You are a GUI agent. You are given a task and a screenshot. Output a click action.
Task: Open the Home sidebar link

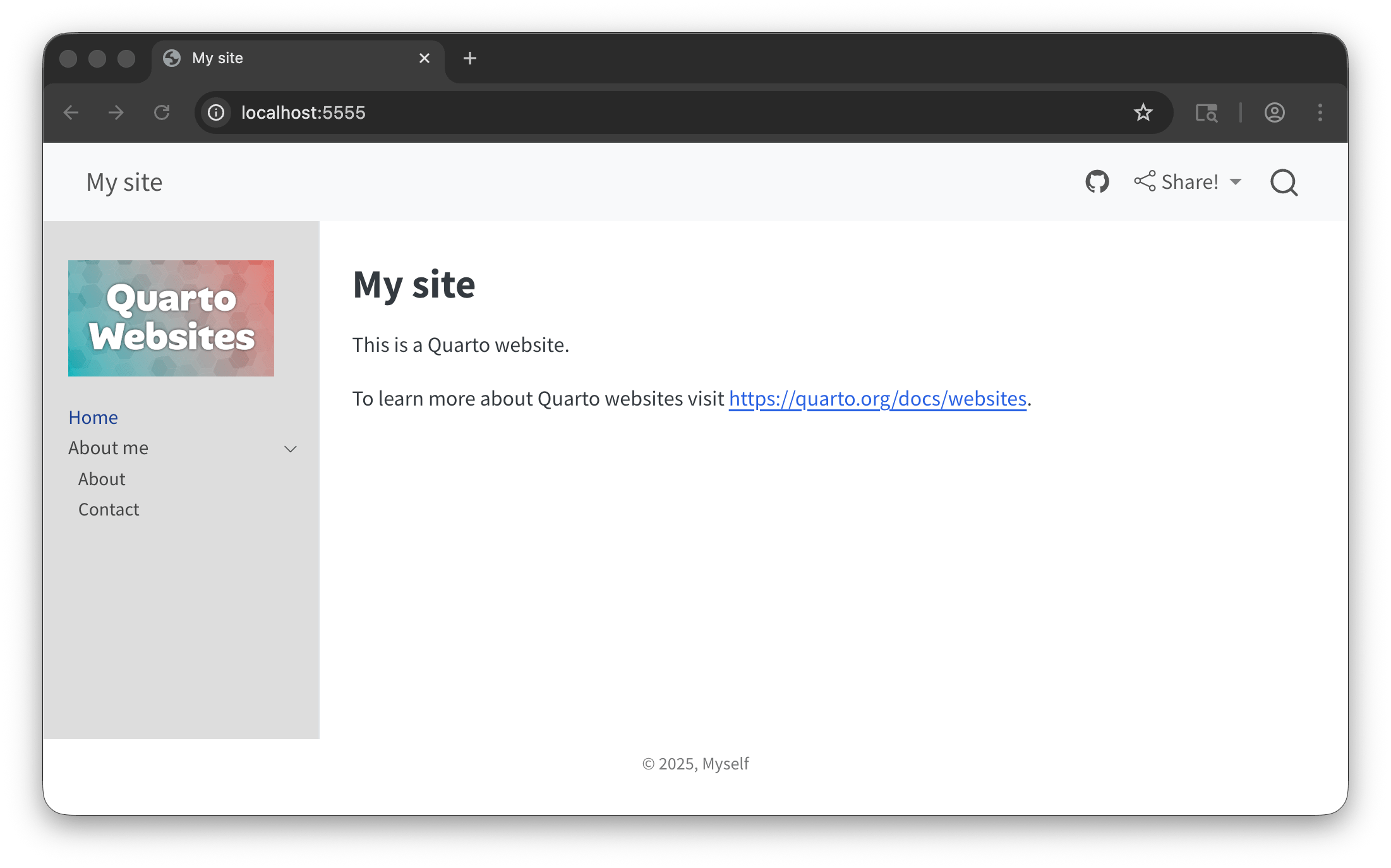click(93, 418)
